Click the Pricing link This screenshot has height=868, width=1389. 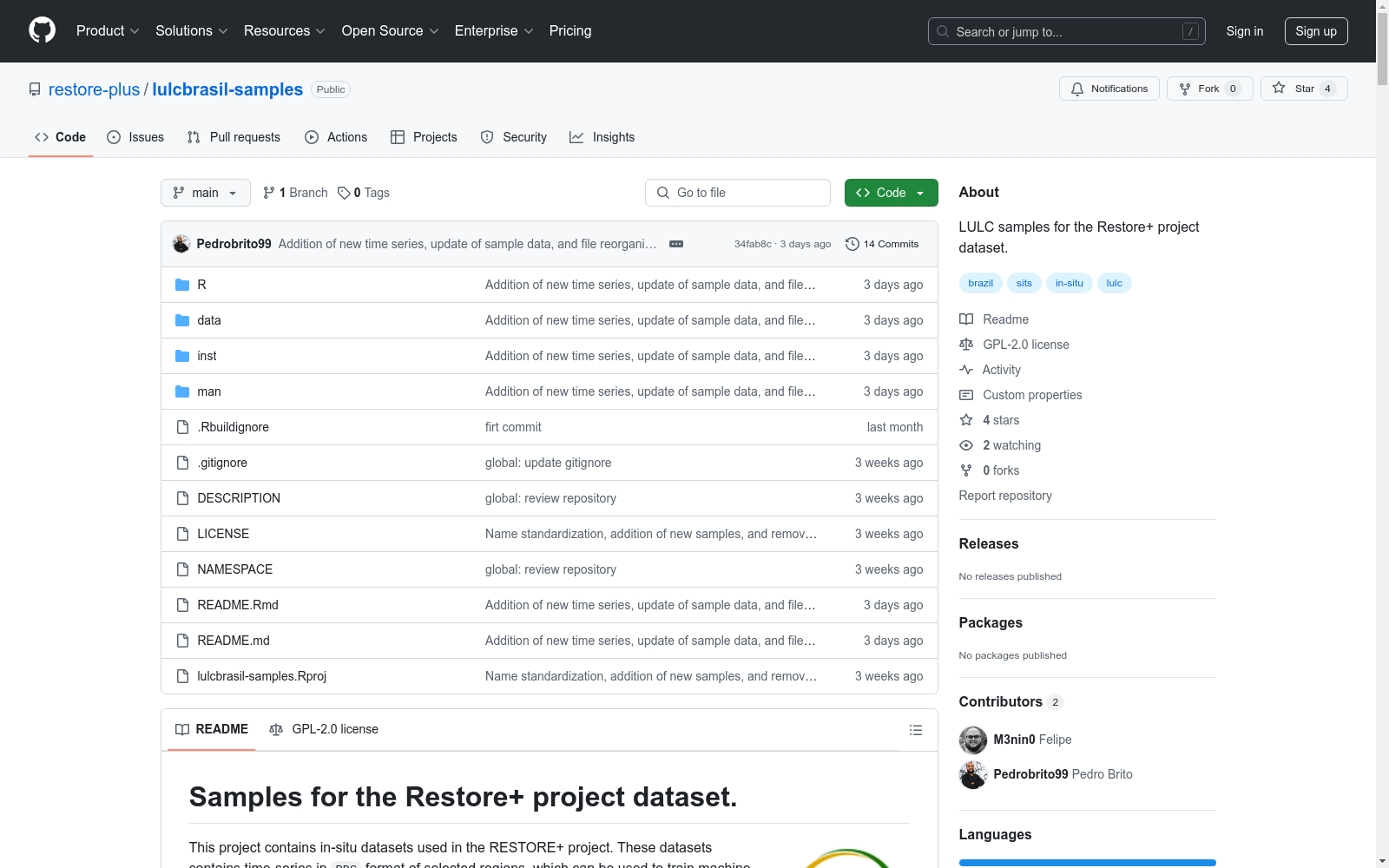(x=570, y=30)
